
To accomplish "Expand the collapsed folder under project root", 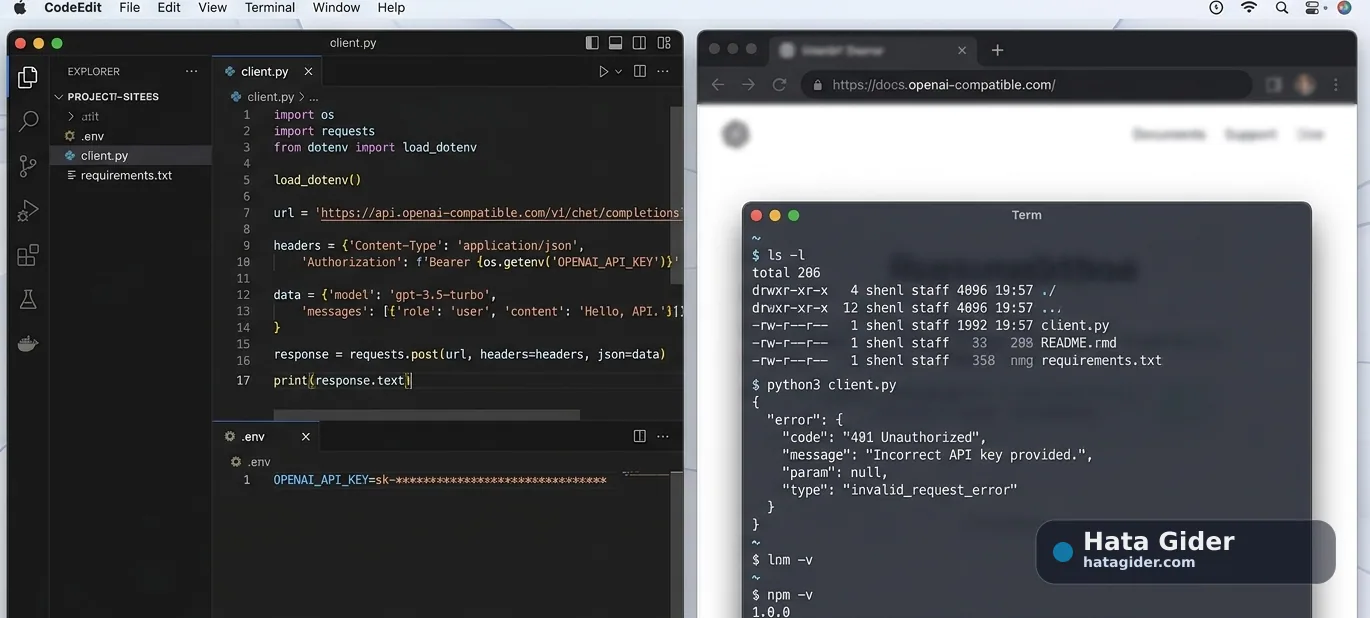I will 85,116.
